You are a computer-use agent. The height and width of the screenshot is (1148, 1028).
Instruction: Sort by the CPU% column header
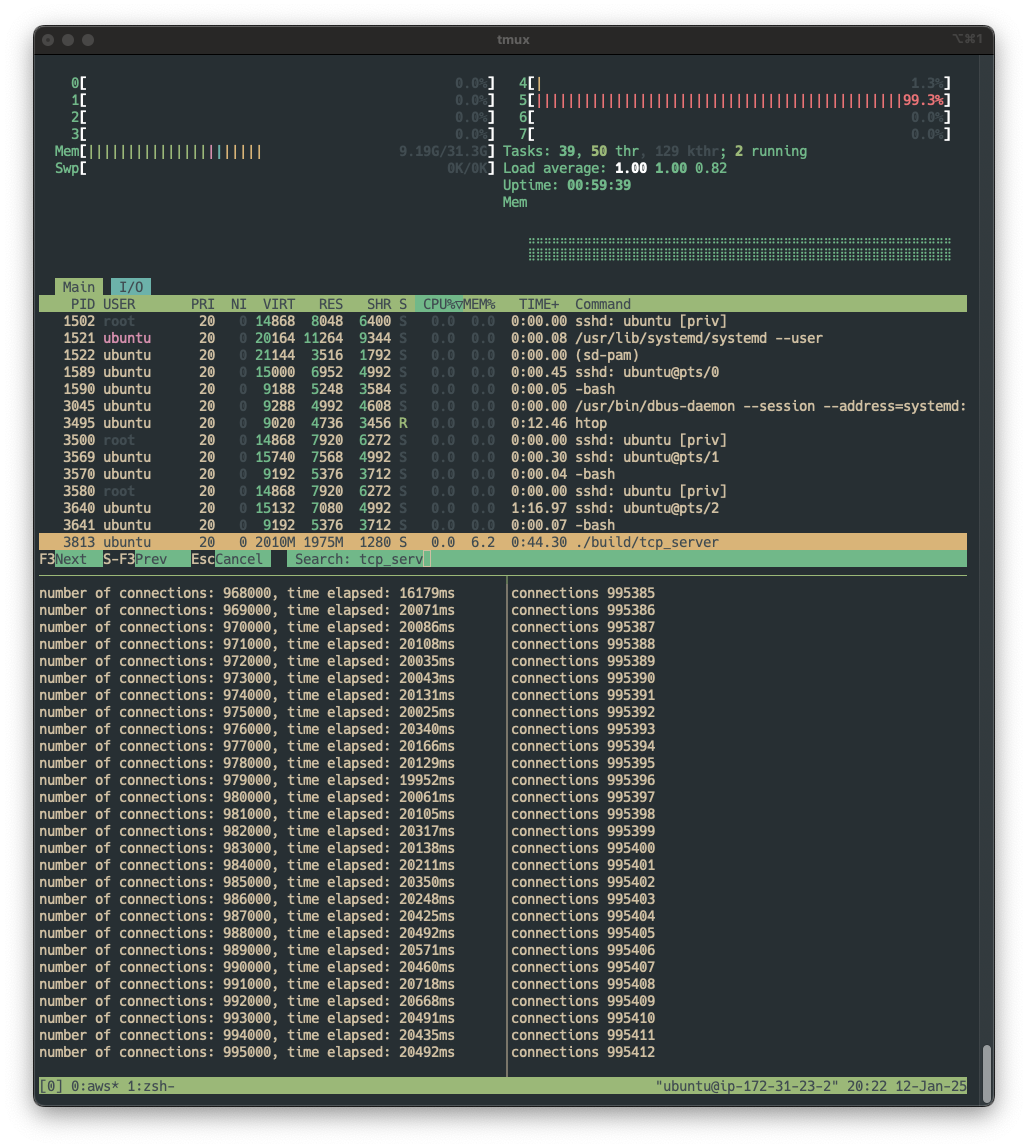[439, 304]
